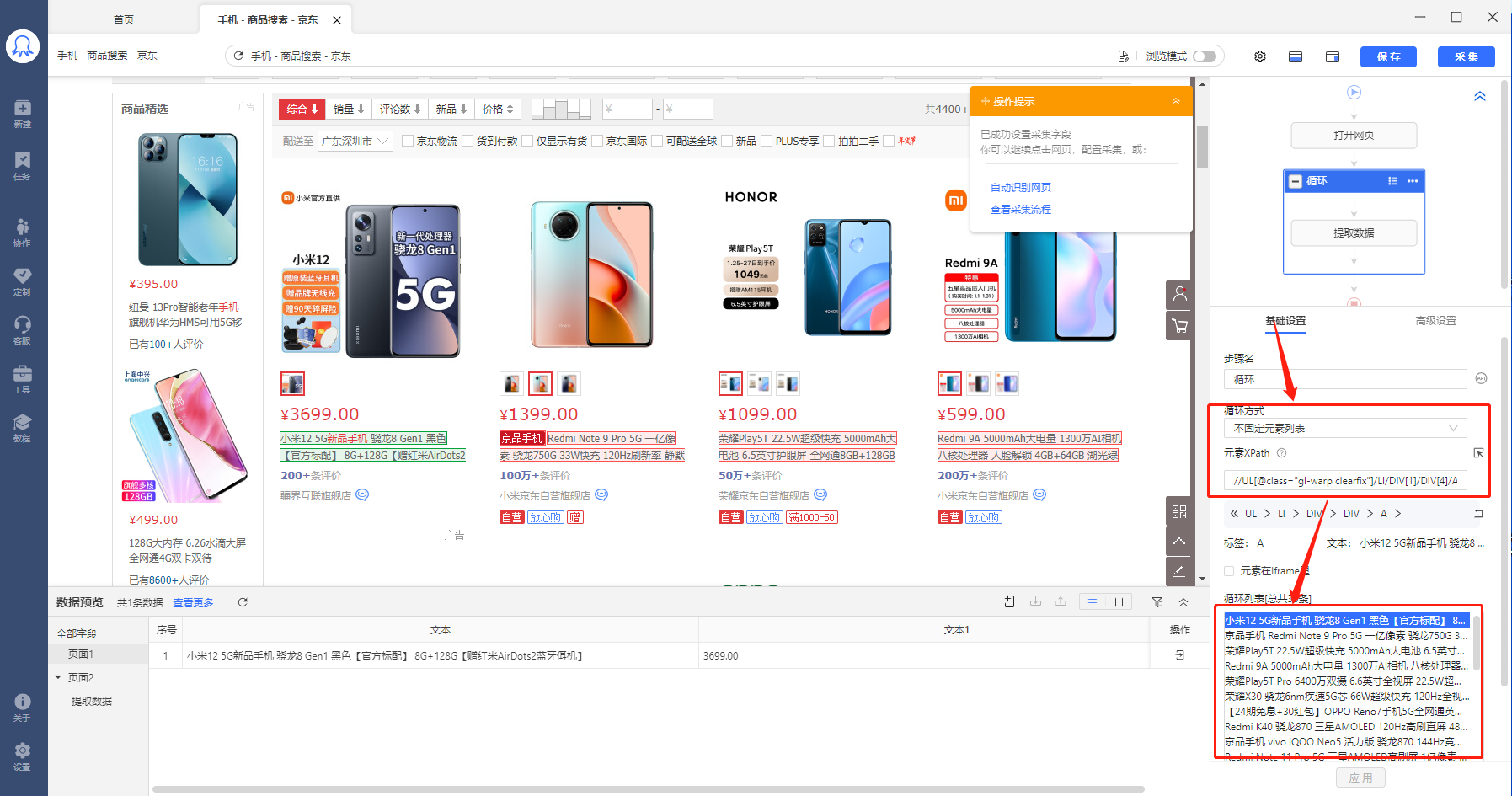The height and width of the screenshot is (796, 1512).
Task: Select the 基础设置 tab
Action: point(1285,321)
